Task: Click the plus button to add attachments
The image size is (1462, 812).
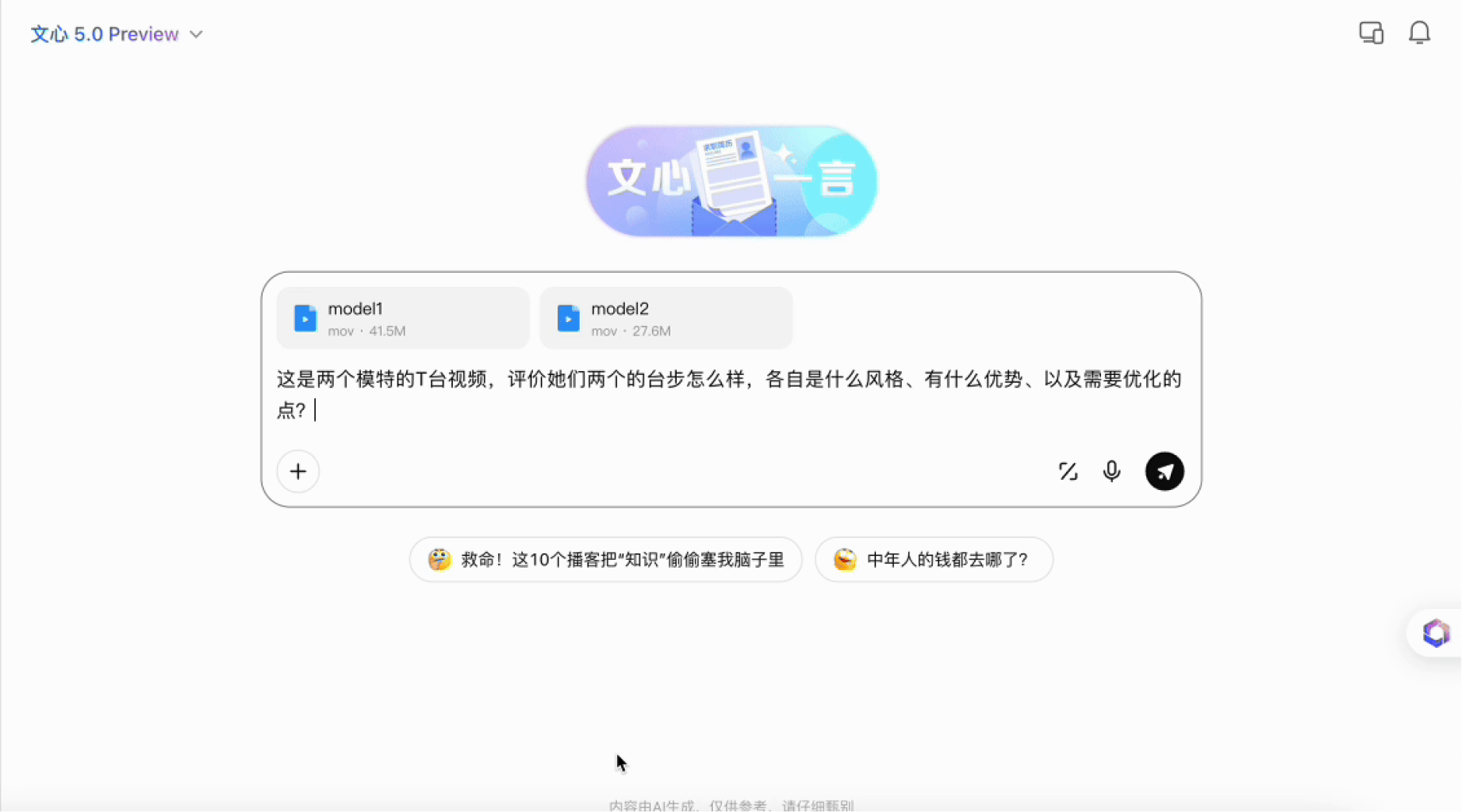Action: click(298, 472)
